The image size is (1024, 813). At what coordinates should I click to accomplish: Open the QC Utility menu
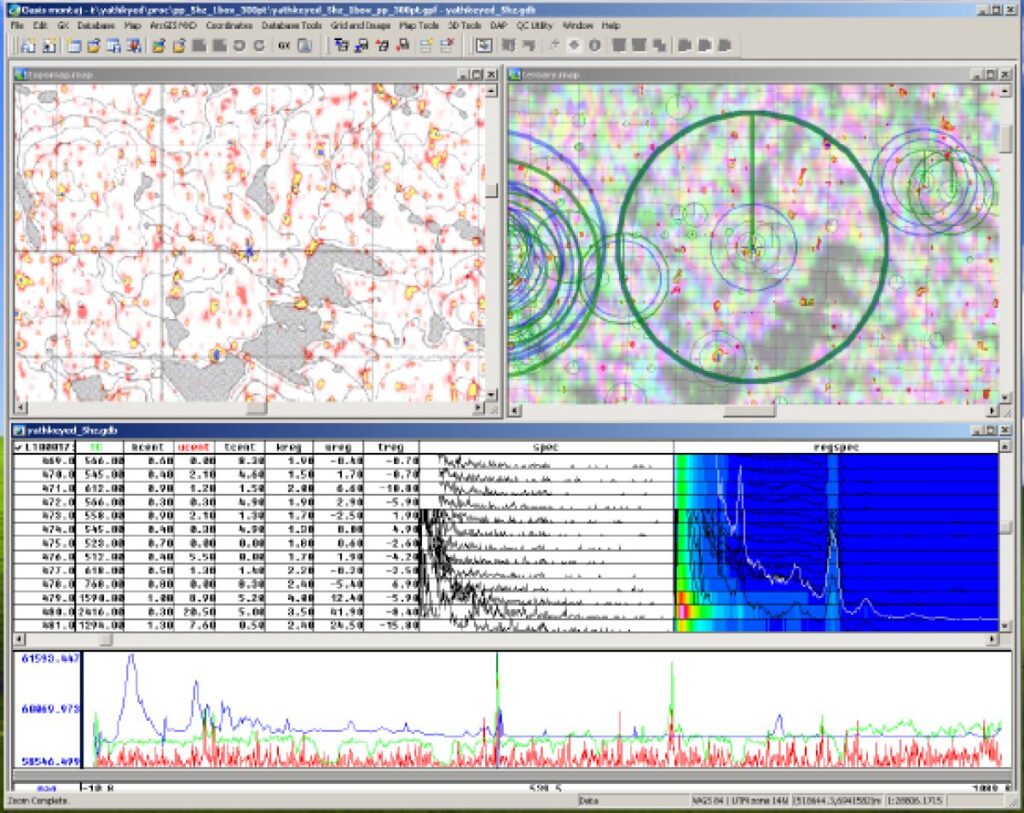point(535,24)
